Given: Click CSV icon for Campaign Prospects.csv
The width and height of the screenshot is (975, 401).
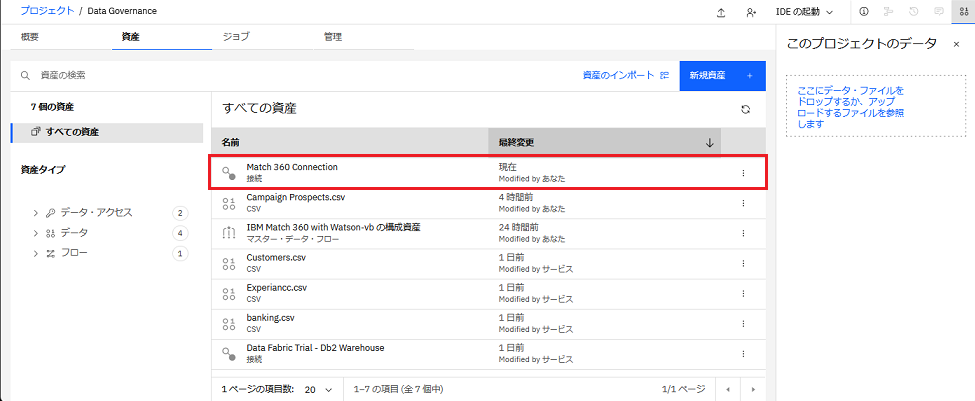Looking at the screenshot, I should point(229,203).
